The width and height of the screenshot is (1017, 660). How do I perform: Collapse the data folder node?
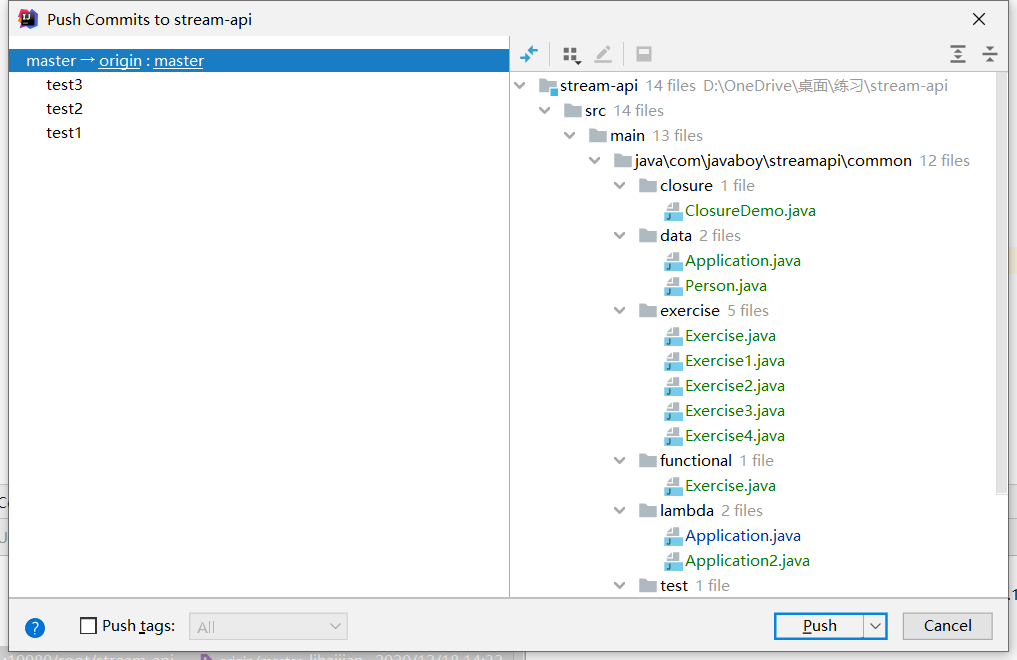point(620,235)
